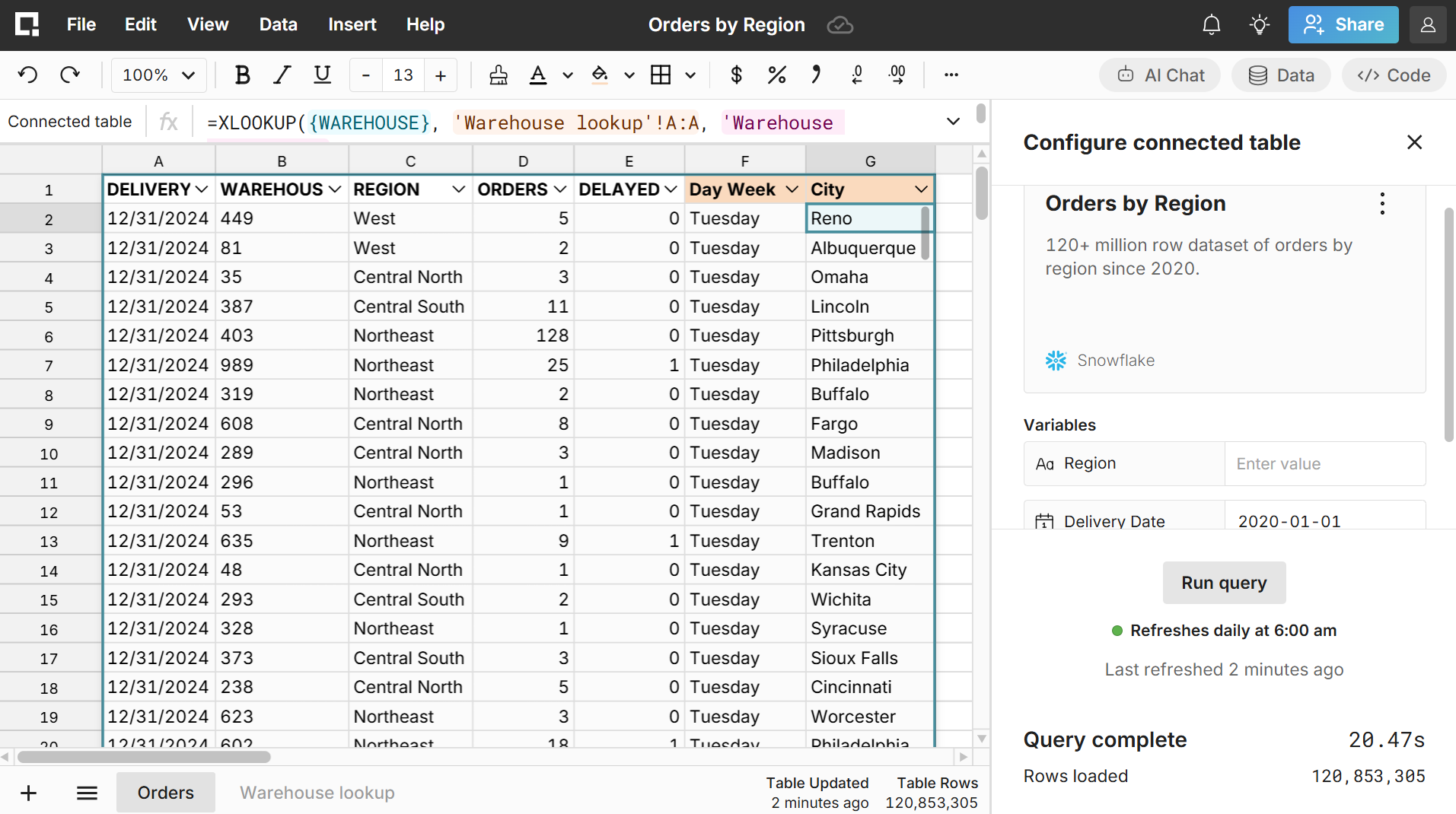
Task: Click the cloud sync status icon
Action: point(840,25)
